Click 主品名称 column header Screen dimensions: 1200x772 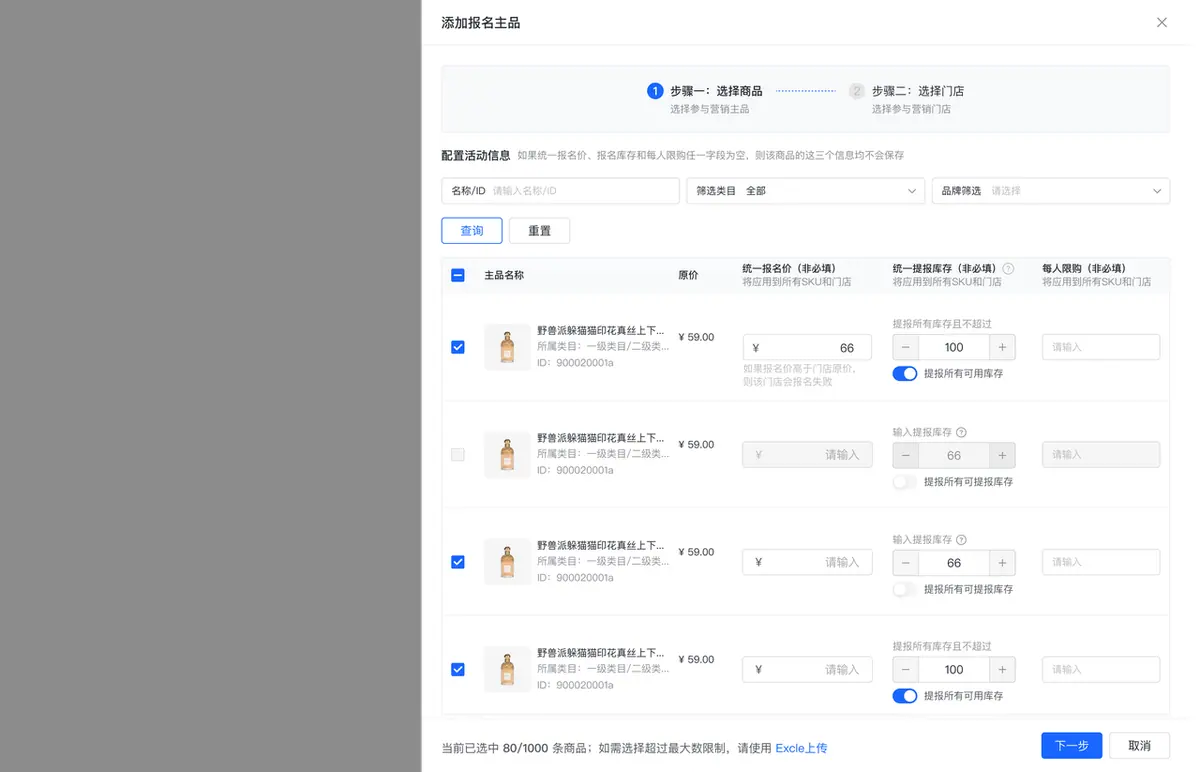504,275
